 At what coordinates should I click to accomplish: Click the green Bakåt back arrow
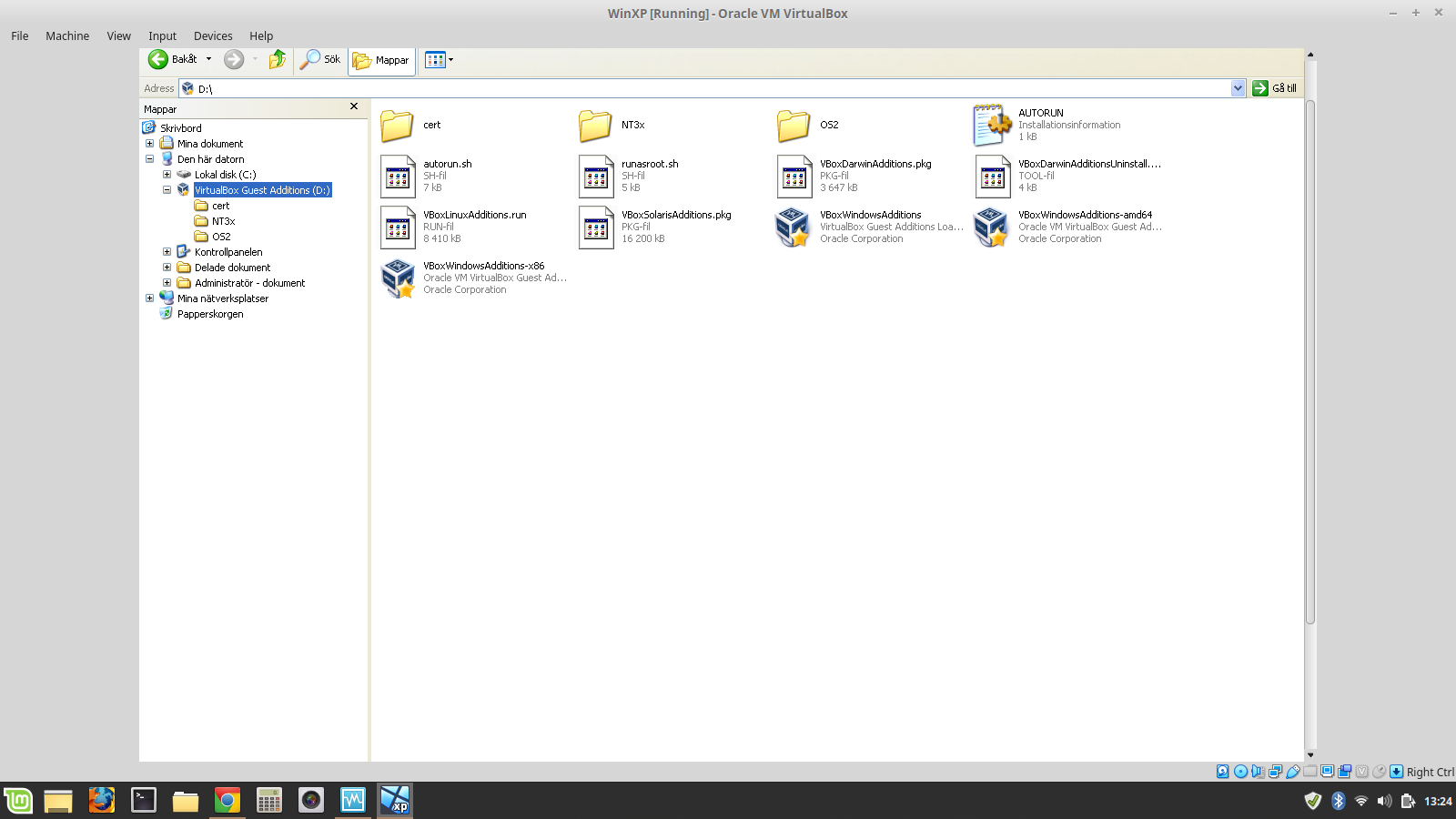coord(158,60)
